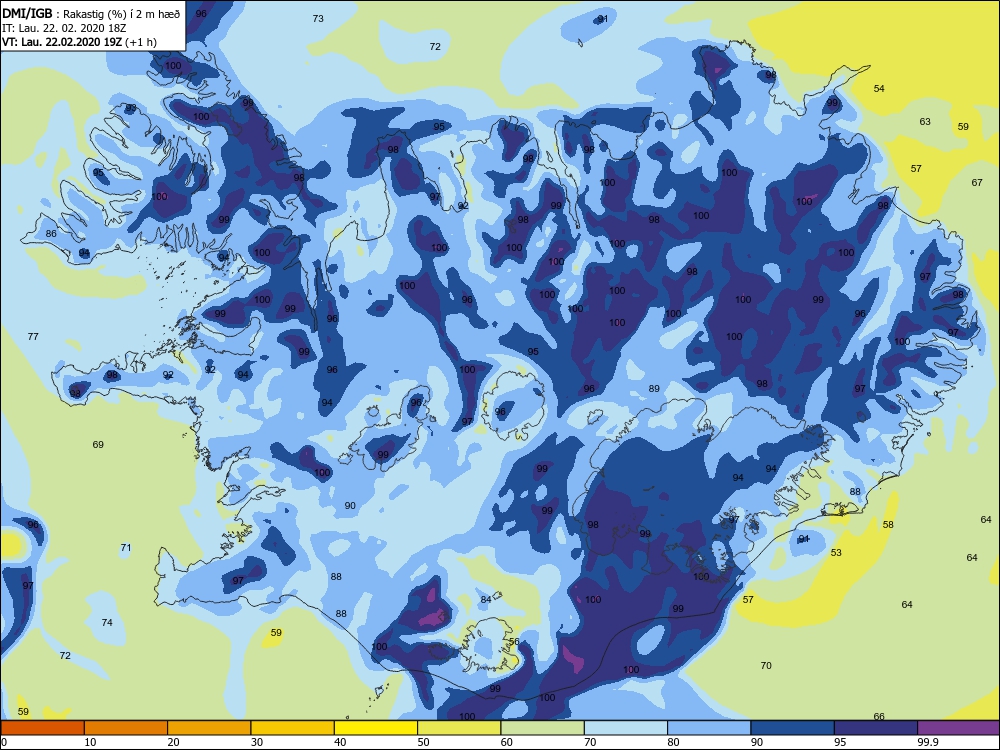The width and height of the screenshot is (1000, 750).
Task: Select the yellow-green 50–60 legend swatch
Action: 459,728
